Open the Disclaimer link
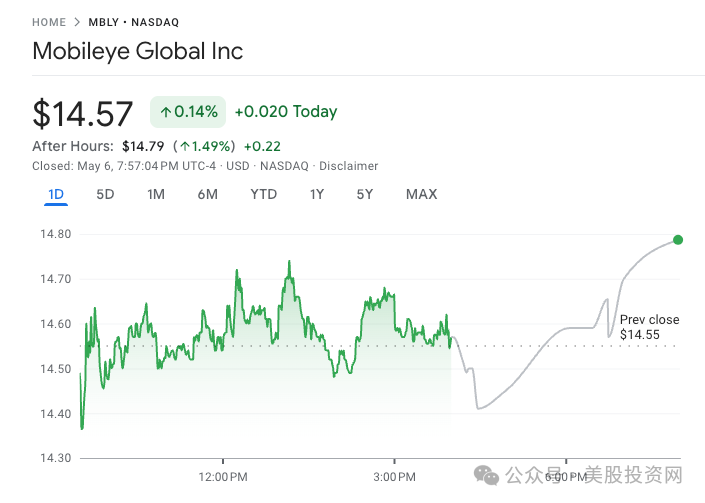The image size is (705, 503). pyautogui.click(x=348, y=166)
